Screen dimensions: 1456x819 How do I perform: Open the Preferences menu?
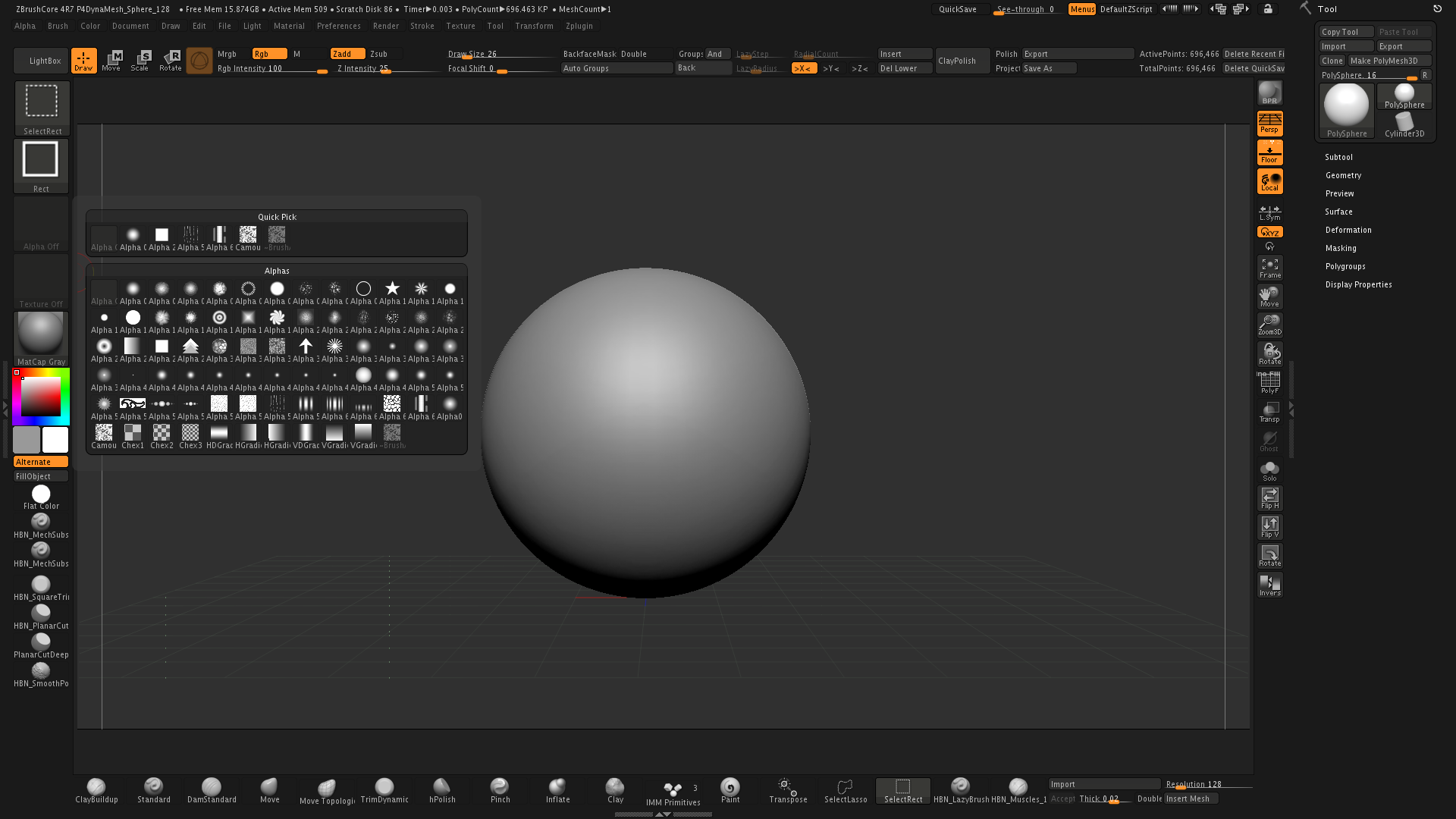[338, 26]
